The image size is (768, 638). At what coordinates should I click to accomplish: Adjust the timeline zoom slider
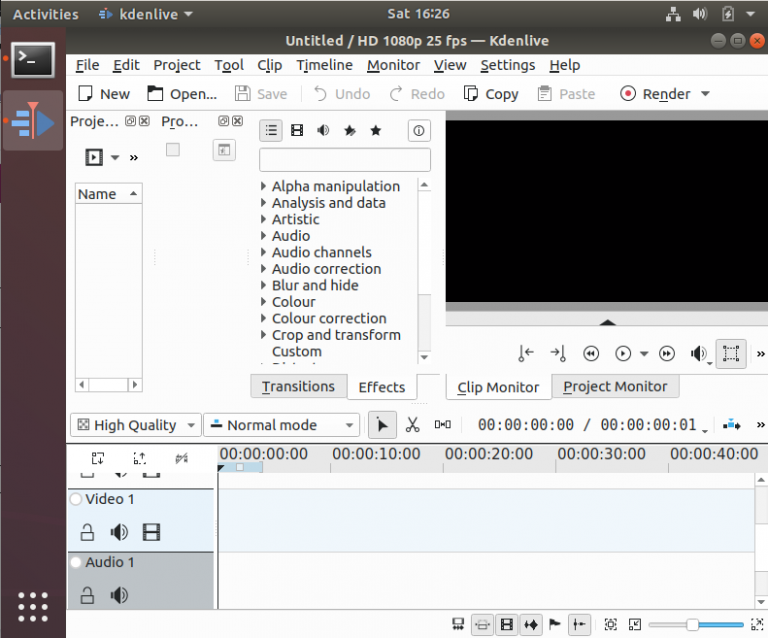click(x=692, y=625)
